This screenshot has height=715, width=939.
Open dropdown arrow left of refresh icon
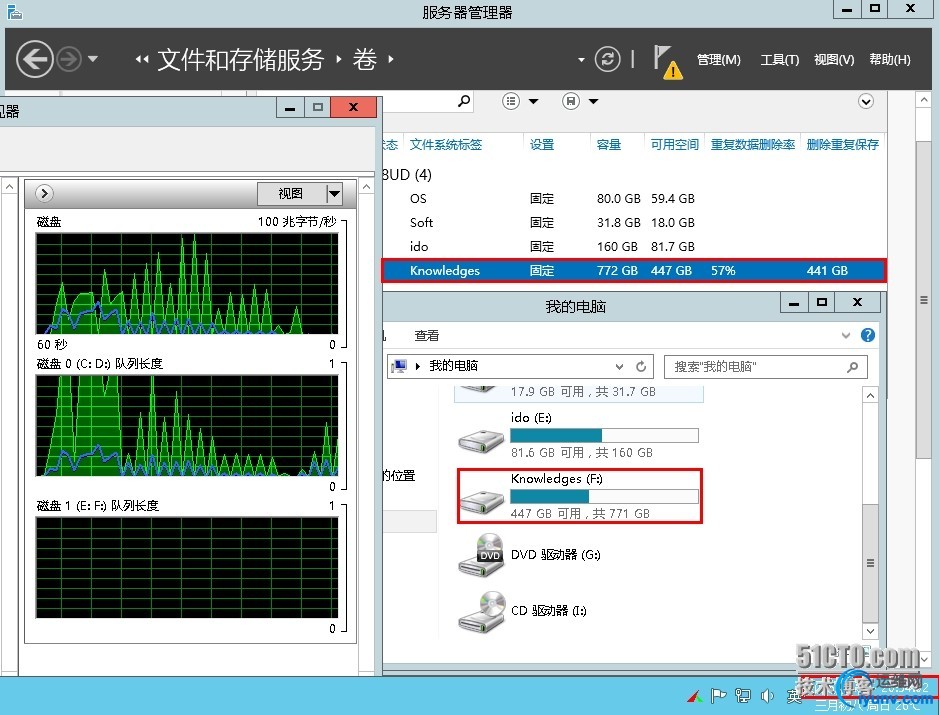pyautogui.click(x=581, y=60)
